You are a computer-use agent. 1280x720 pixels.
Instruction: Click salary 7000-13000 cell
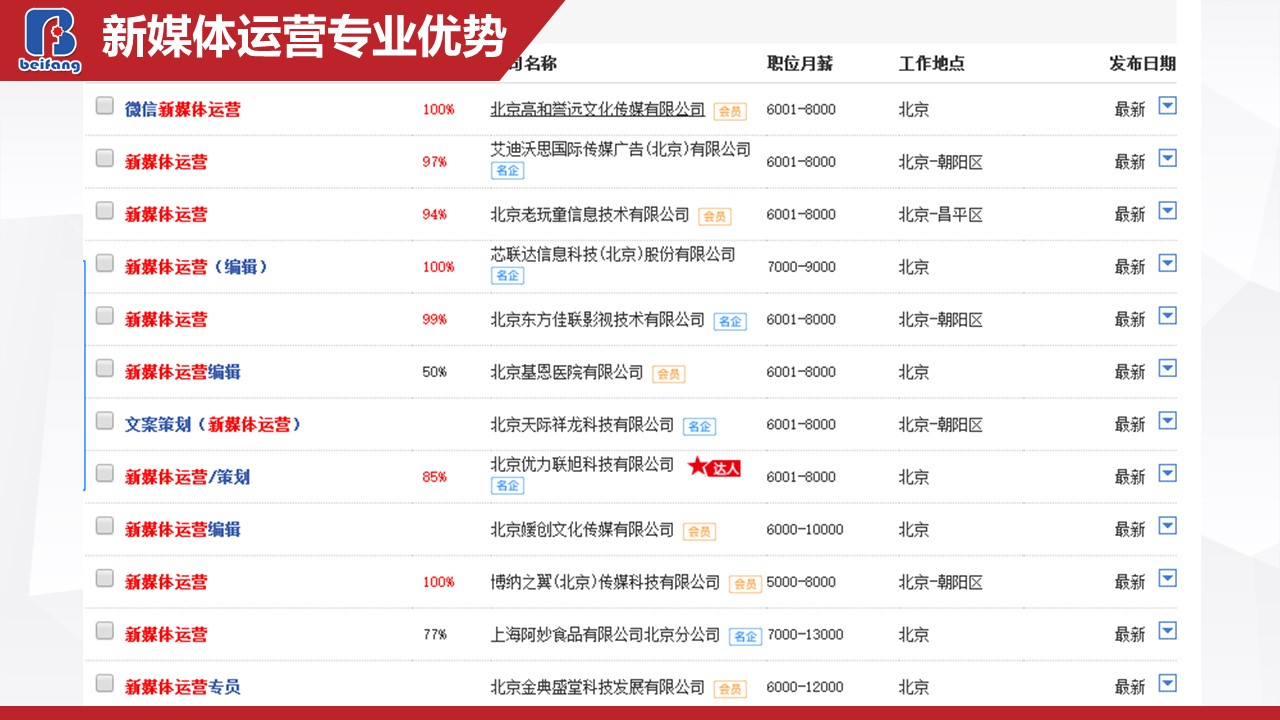click(x=805, y=634)
